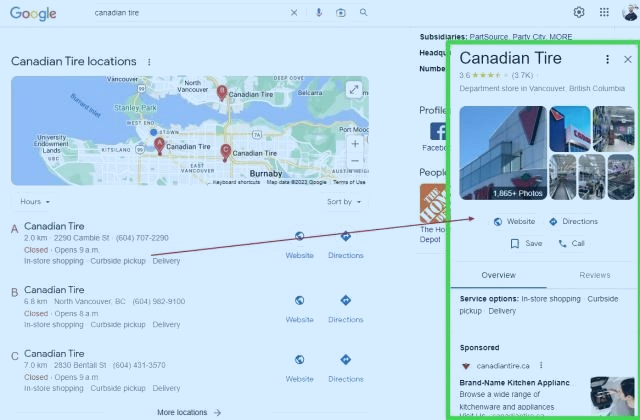This screenshot has height=420, width=640.
Task: Click the Keyboard shortcuts map link
Action: (x=236, y=182)
